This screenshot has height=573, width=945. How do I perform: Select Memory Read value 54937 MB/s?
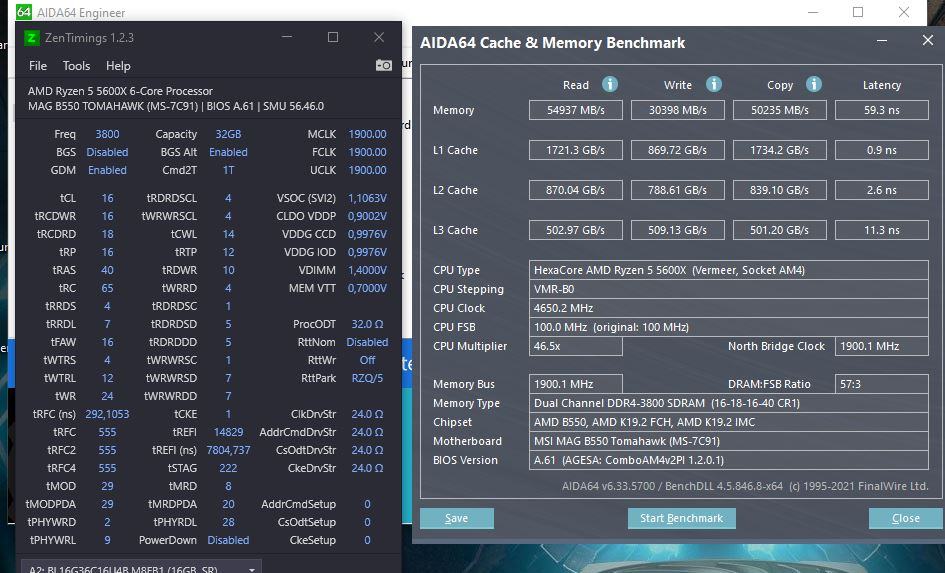[x=576, y=110]
